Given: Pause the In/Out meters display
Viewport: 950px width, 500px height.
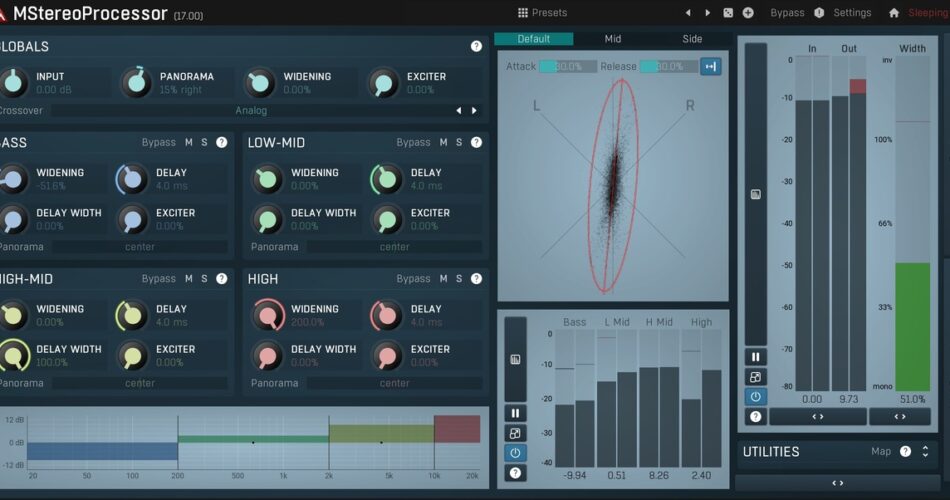Looking at the screenshot, I should [x=755, y=357].
